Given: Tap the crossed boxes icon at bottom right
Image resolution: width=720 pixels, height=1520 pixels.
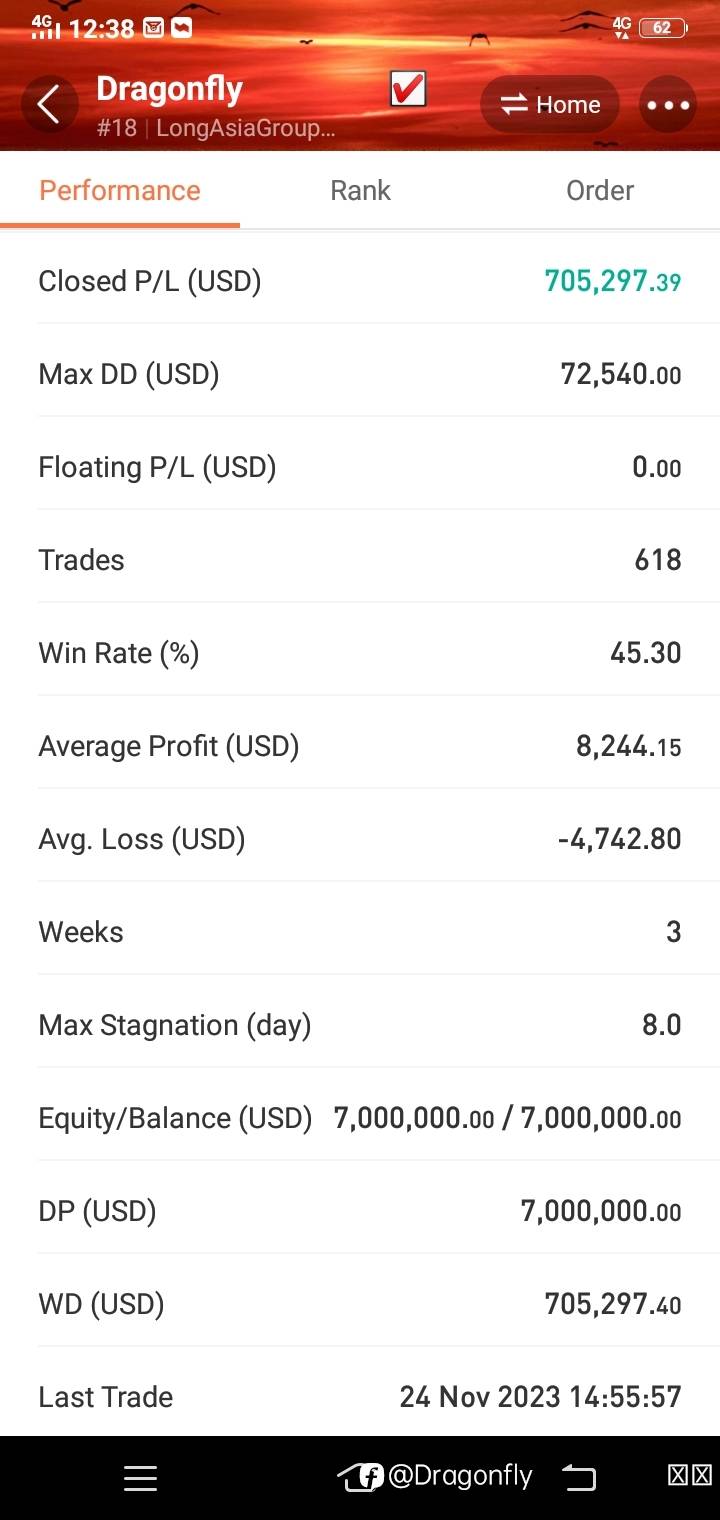Looking at the screenshot, I should [690, 1476].
